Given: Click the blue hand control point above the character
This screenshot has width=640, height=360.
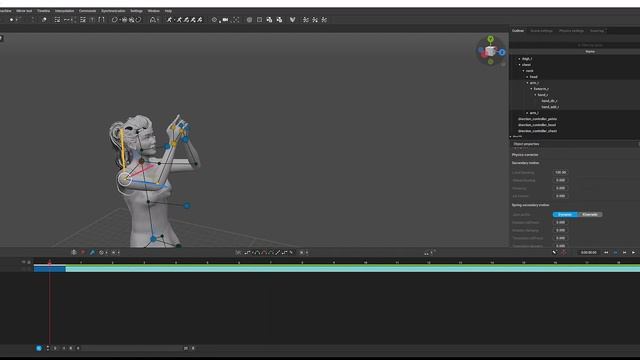Looking at the screenshot, I should pyautogui.click(x=186, y=140).
